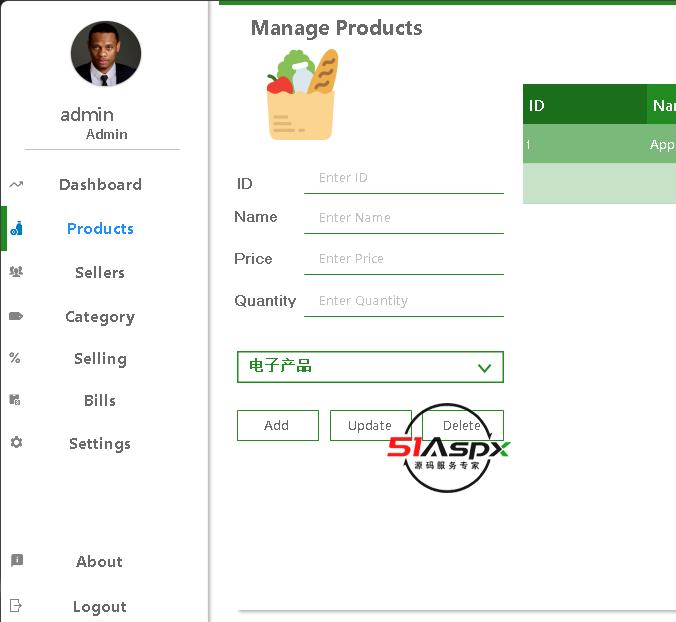This screenshot has height=622, width=676.
Task: Select Products in the sidebar
Action: (100, 228)
